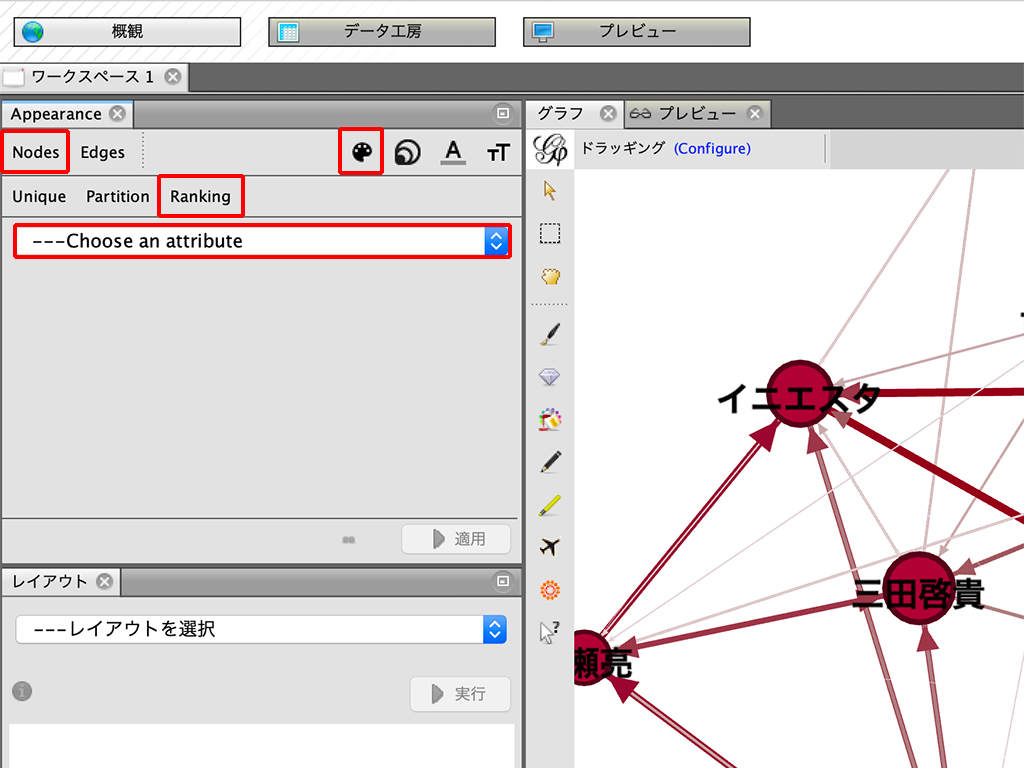Click the イニエスタ node in graph
The width and height of the screenshot is (1024, 768).
coord(798,393)
